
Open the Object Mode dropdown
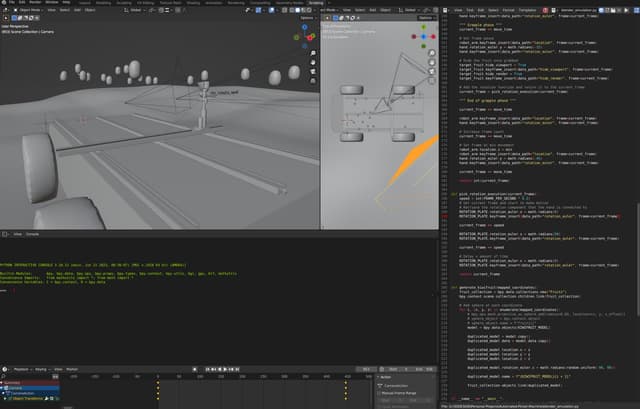(x=32, y=10)
